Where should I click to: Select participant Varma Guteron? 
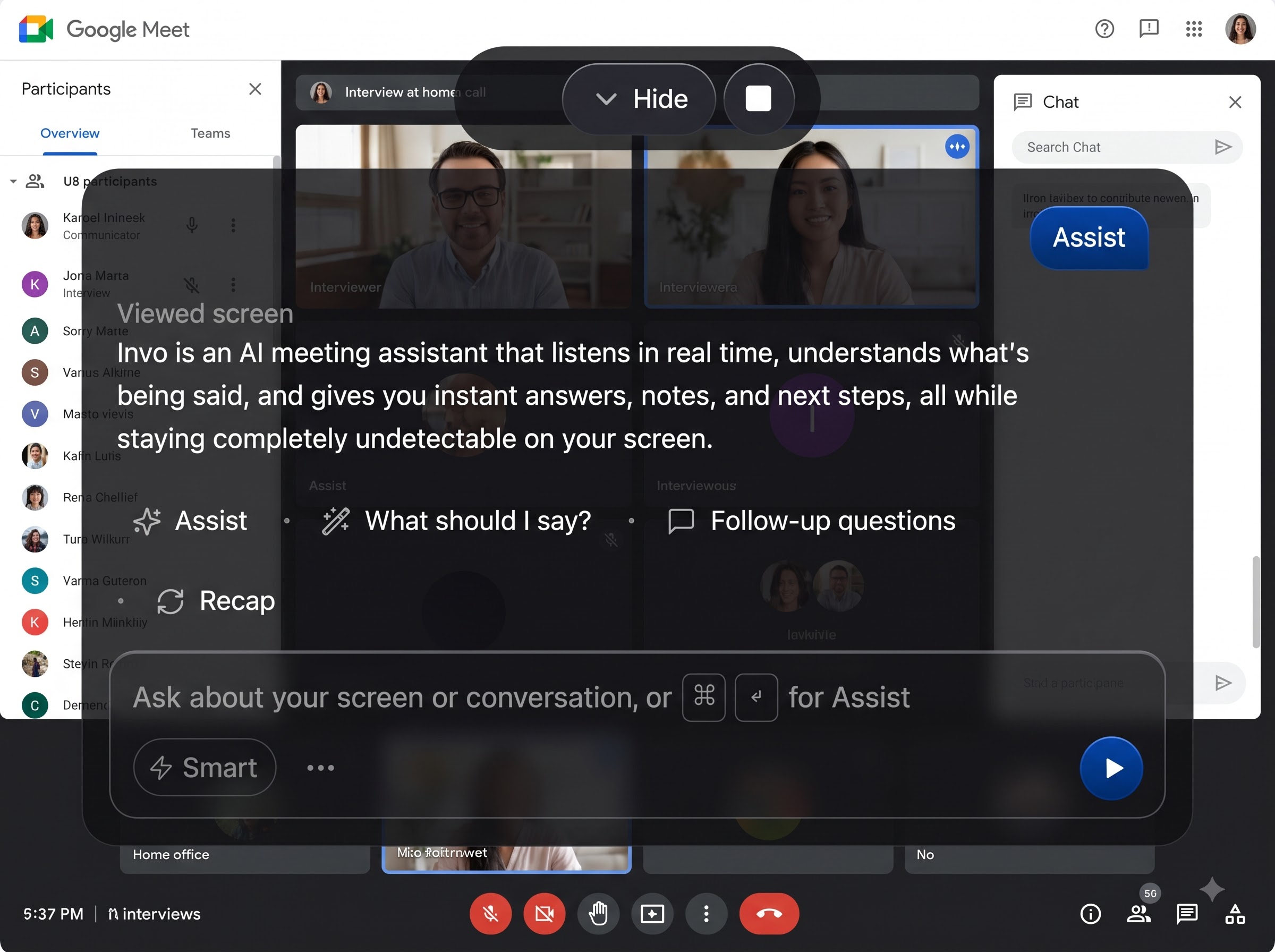click(x=84, y=581)
